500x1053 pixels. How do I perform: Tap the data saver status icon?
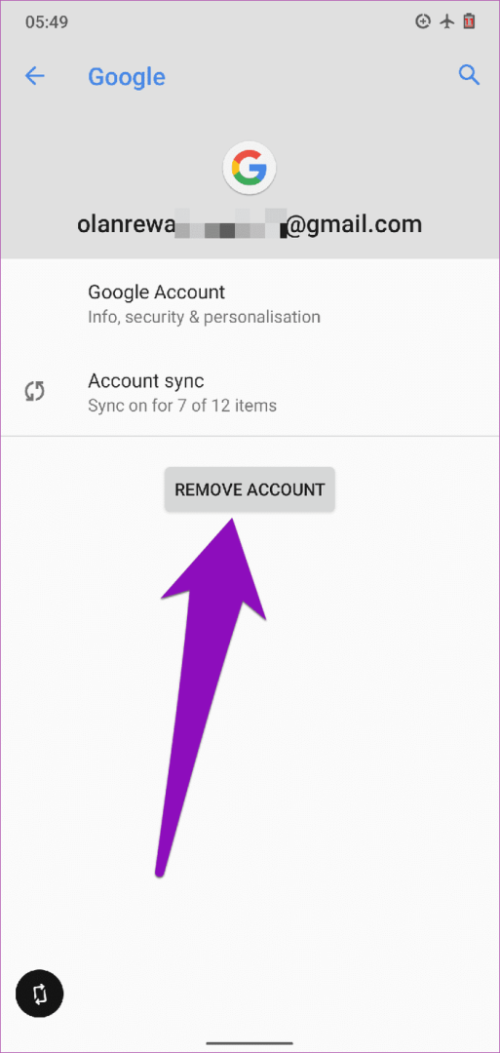tap(423, 21)
